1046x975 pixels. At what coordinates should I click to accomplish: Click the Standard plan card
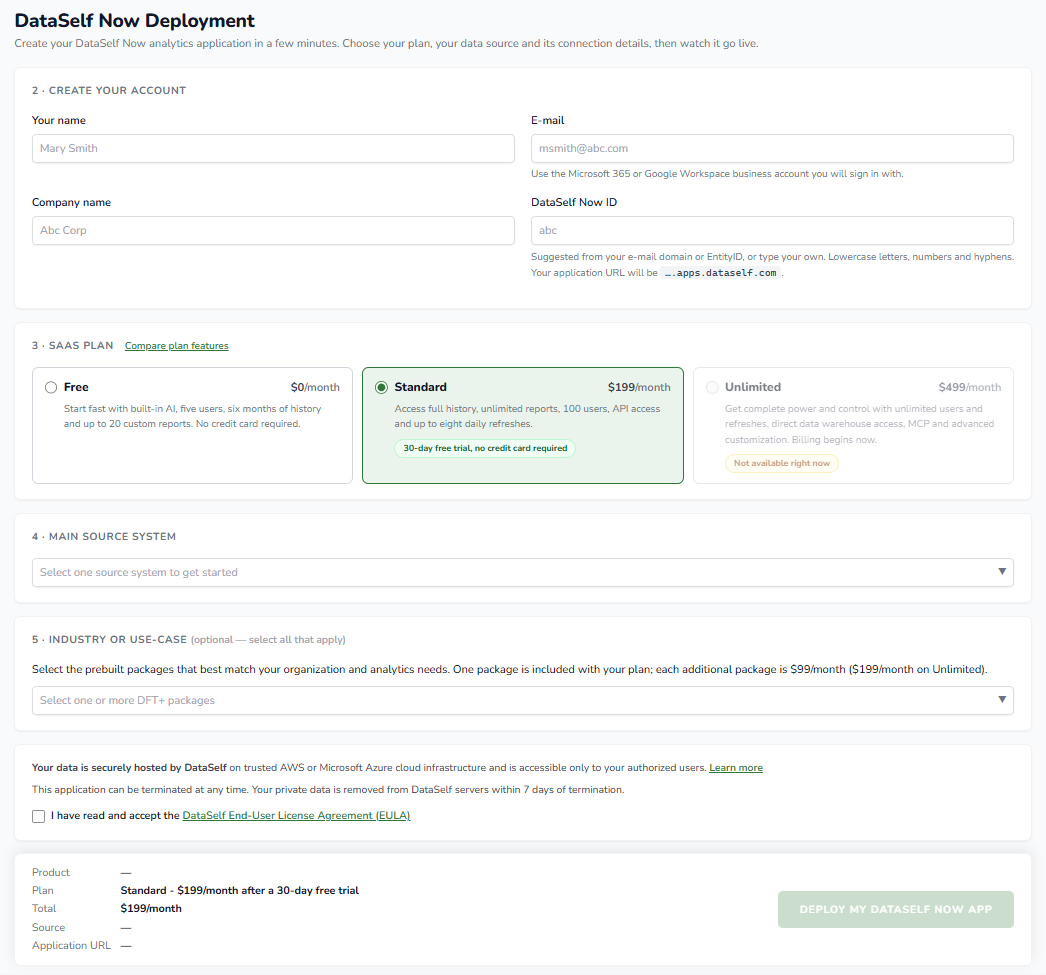(x=522, y=425)
